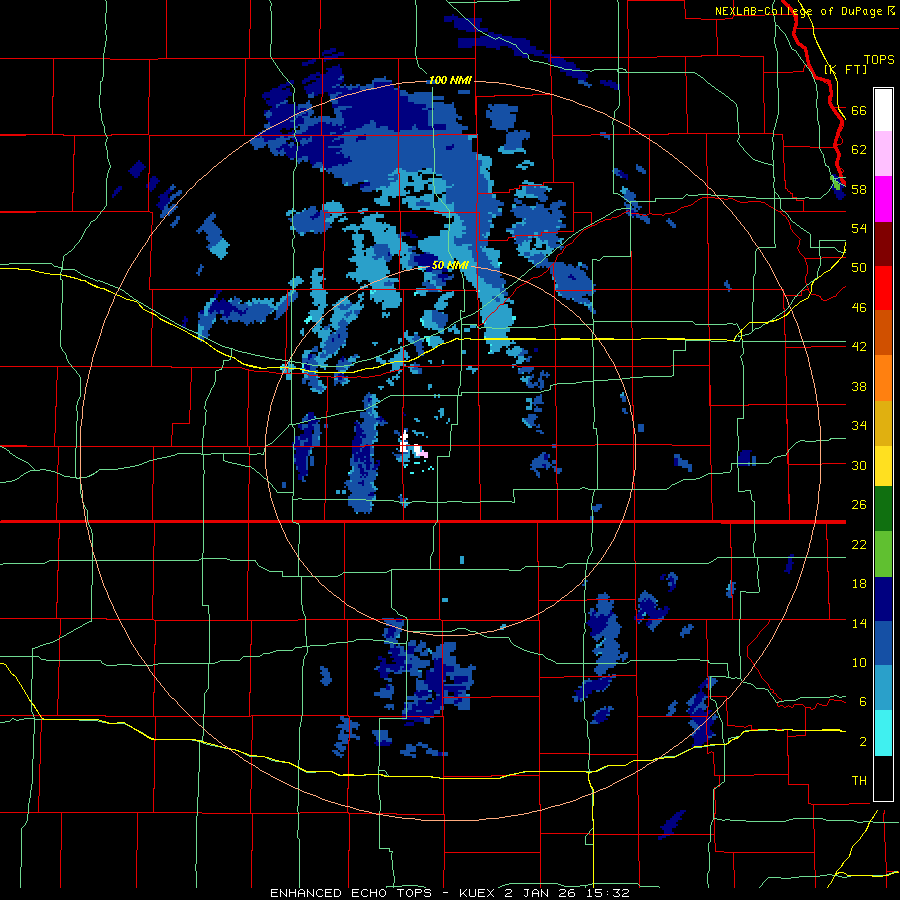Click legend value 46

859,308
